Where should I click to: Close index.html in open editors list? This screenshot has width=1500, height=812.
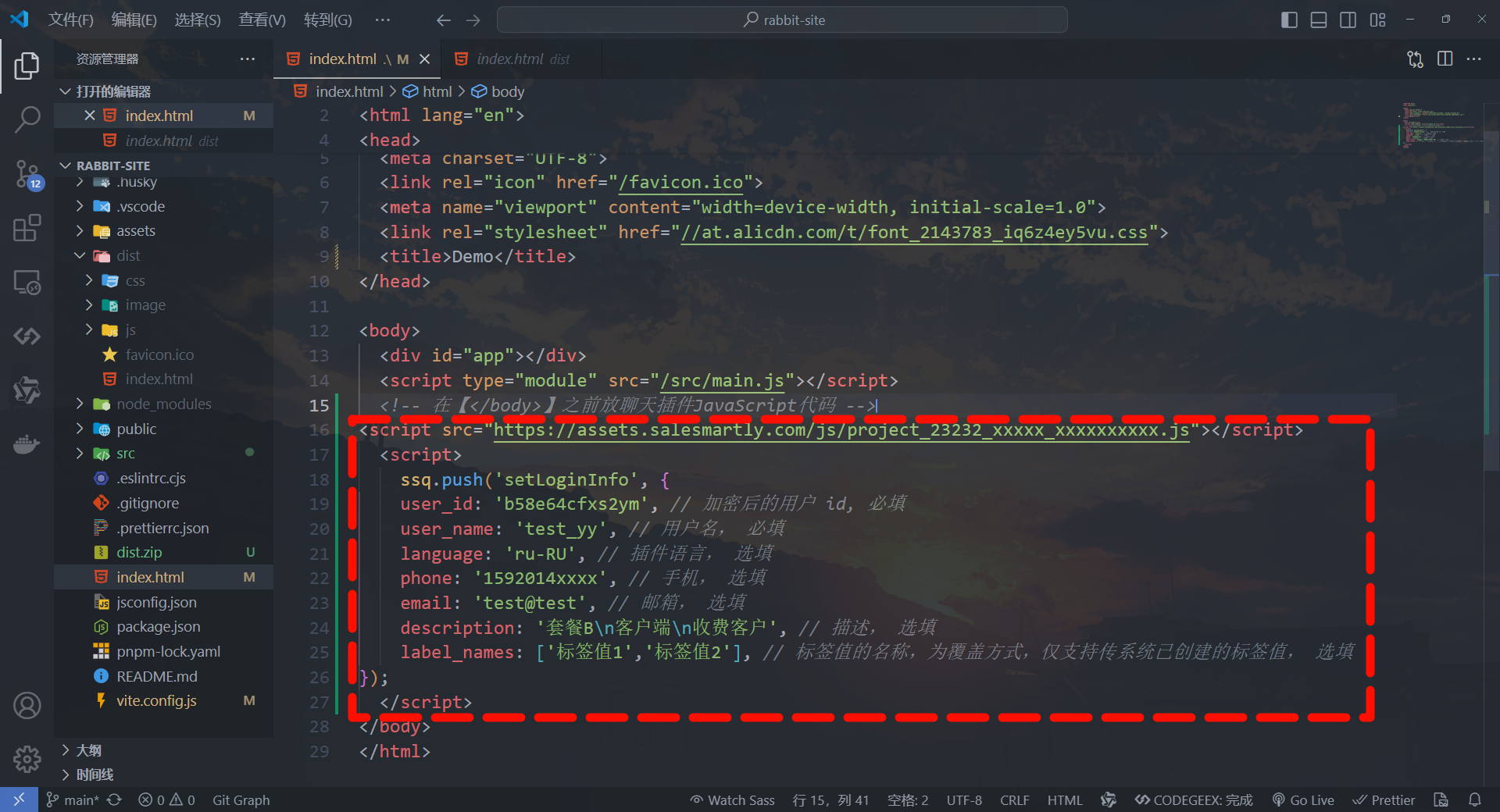coord(90,116)
